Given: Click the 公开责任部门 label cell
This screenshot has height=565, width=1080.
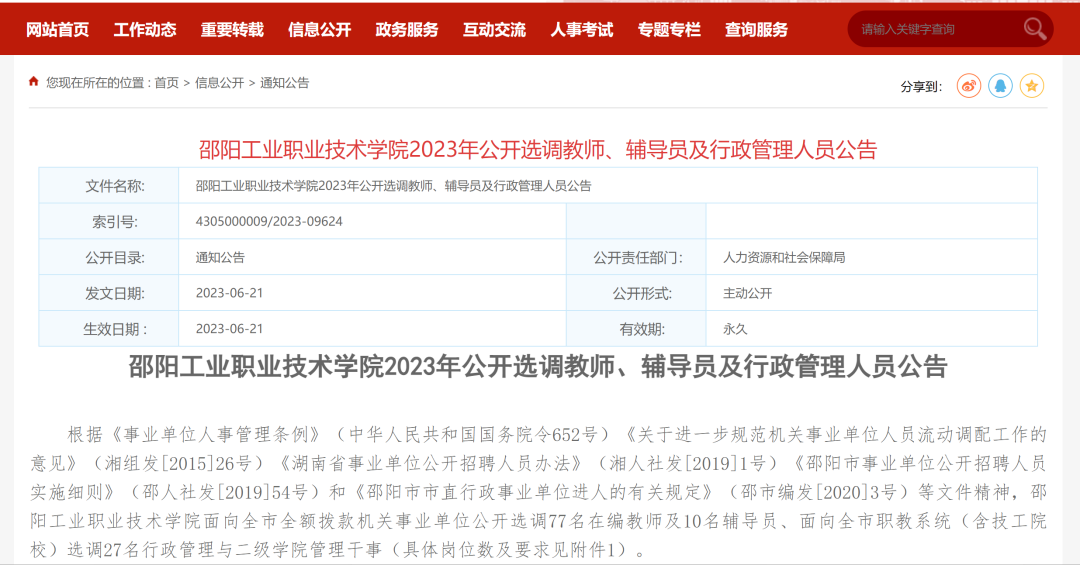Looking at the screenshot, I should [x=636, y=257].
